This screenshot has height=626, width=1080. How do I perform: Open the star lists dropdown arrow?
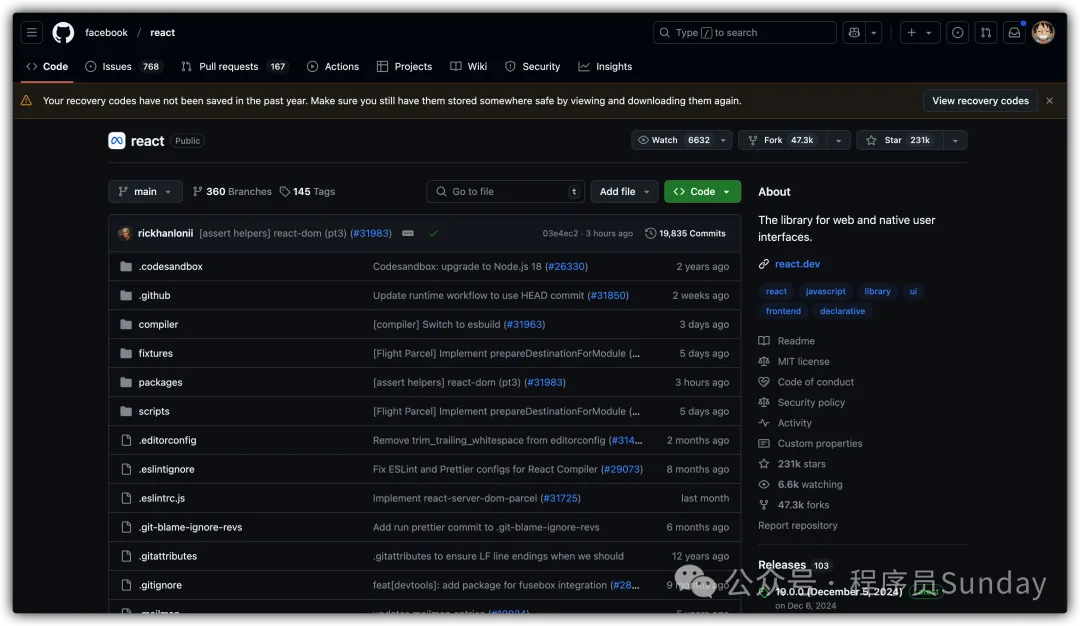[x=954, y=141]
